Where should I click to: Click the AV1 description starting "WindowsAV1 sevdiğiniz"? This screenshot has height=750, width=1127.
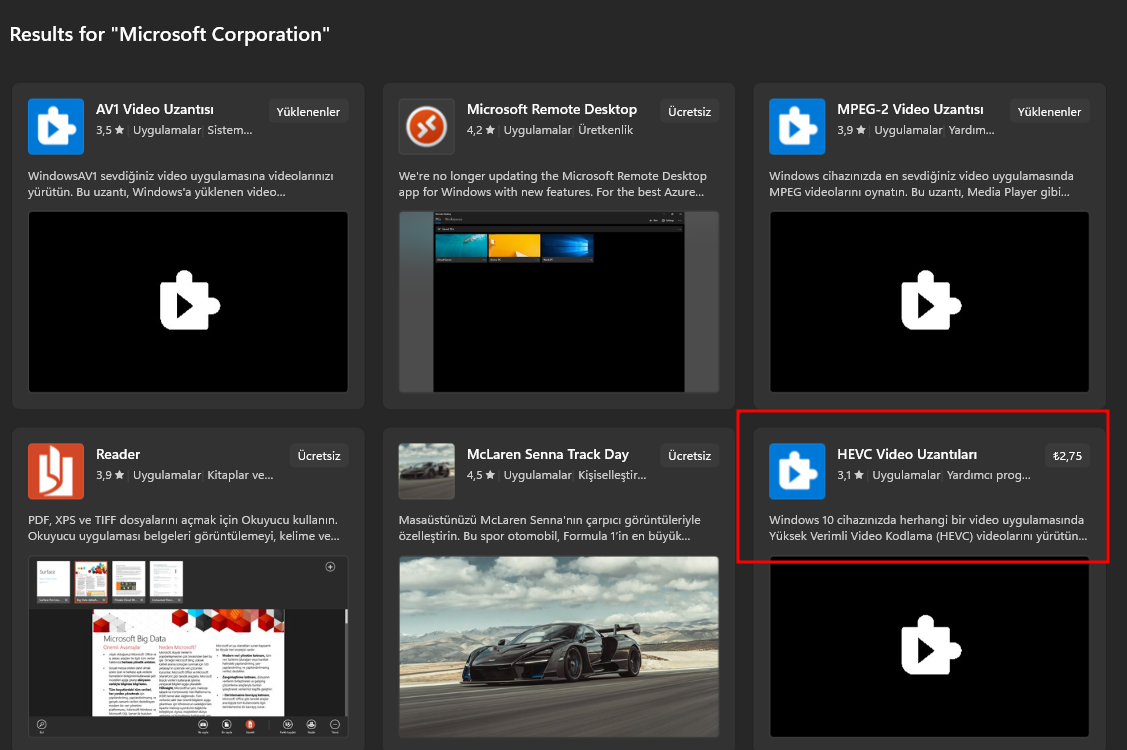(x=180, y=184)
